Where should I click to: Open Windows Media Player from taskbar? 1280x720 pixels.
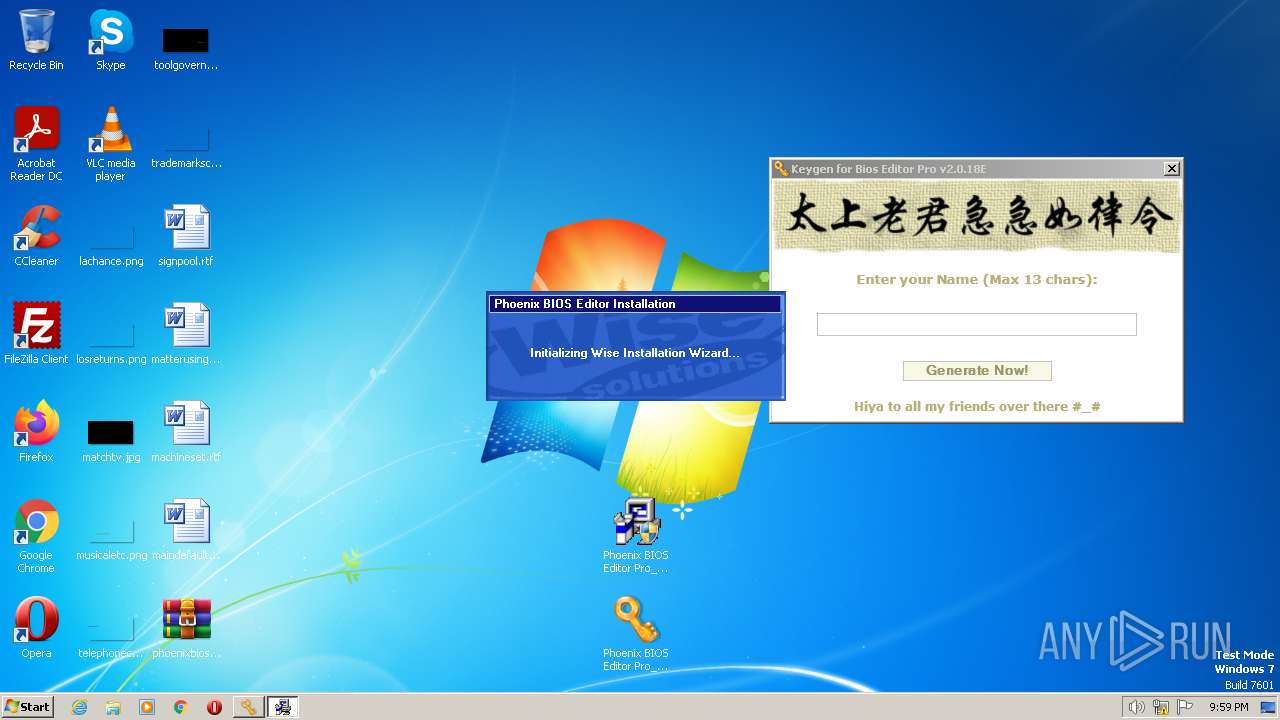tap(147, 707)
